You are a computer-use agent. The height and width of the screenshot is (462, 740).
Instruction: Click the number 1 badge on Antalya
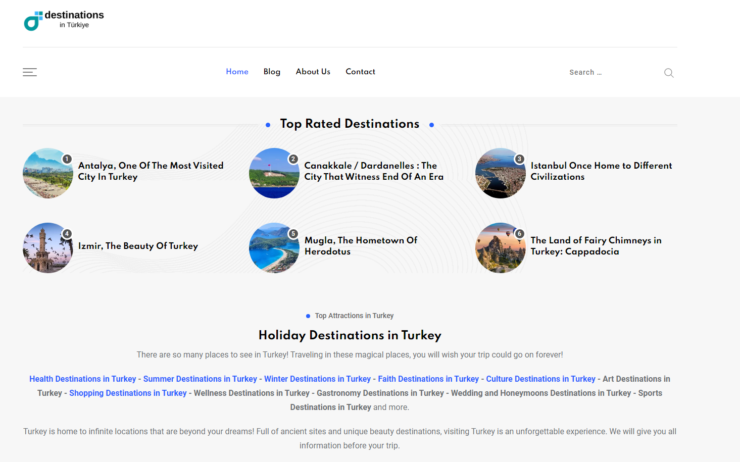(67, 159)
